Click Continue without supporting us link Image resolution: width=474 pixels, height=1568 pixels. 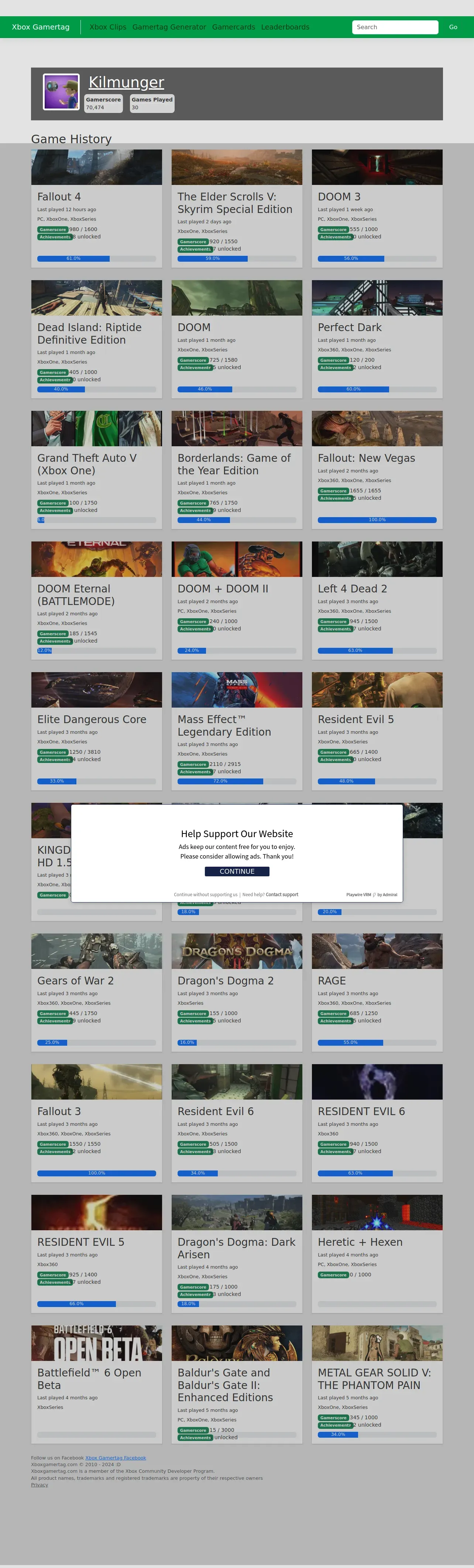pyautogui.click(x=206, y=895)
